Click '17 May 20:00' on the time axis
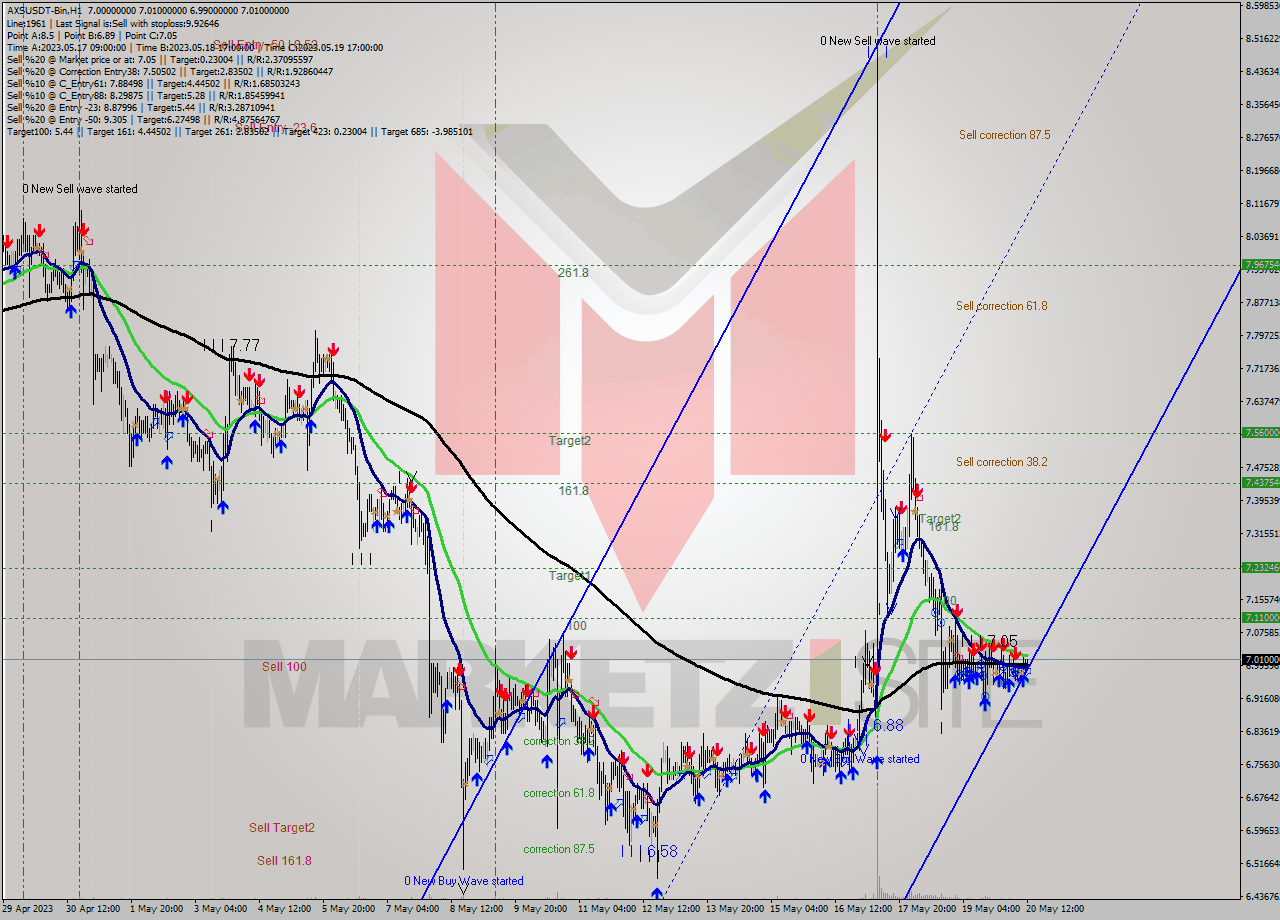Viewport: 1280px width, 920px height. point(926,909)
